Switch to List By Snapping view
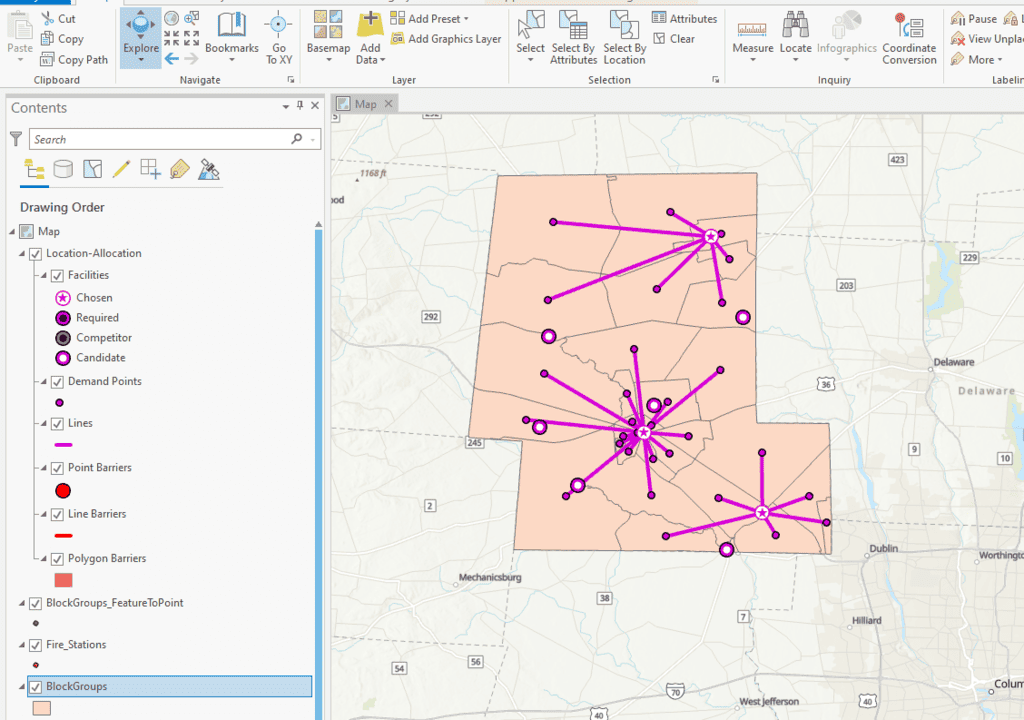This screenshot has height=720, width=1024. (150, 170)
